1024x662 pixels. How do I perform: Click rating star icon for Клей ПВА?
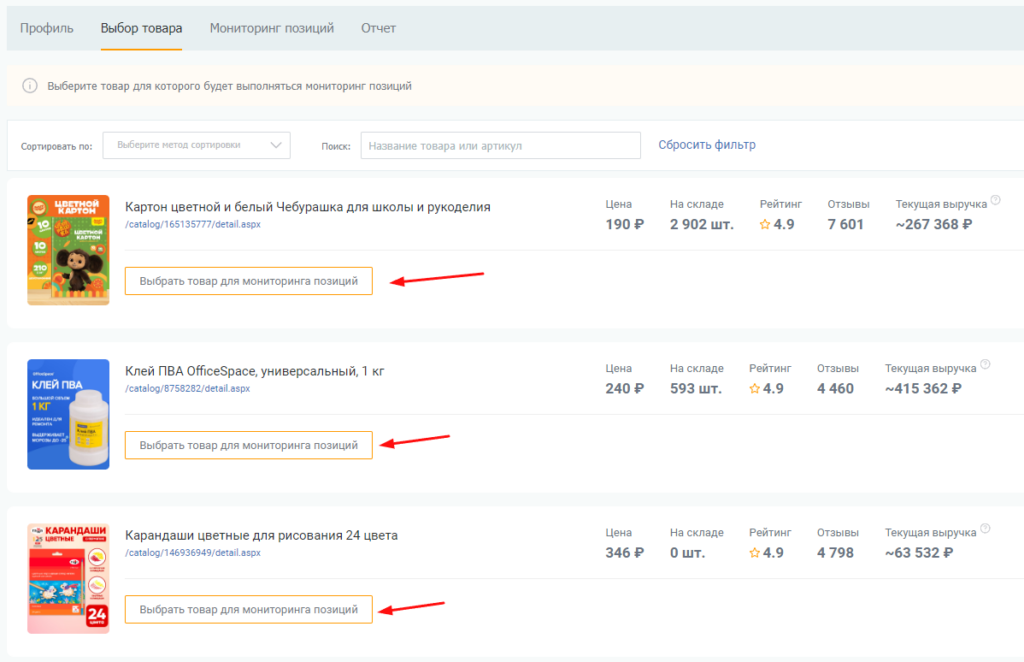pos(755,389)
